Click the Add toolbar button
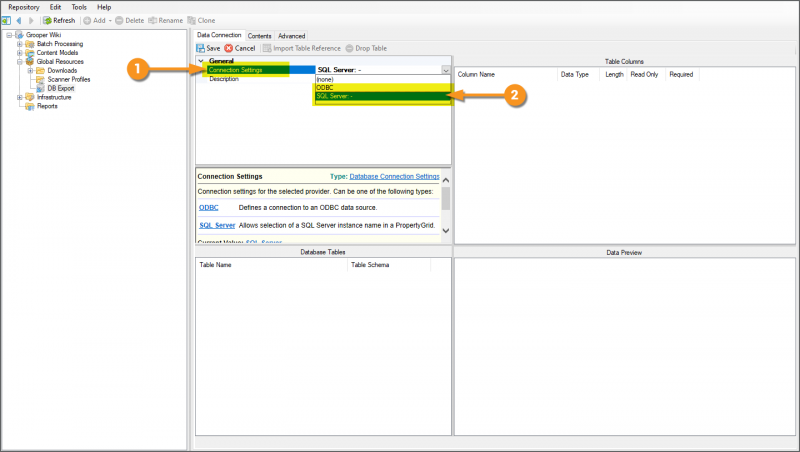 click(x=95, y=20)
